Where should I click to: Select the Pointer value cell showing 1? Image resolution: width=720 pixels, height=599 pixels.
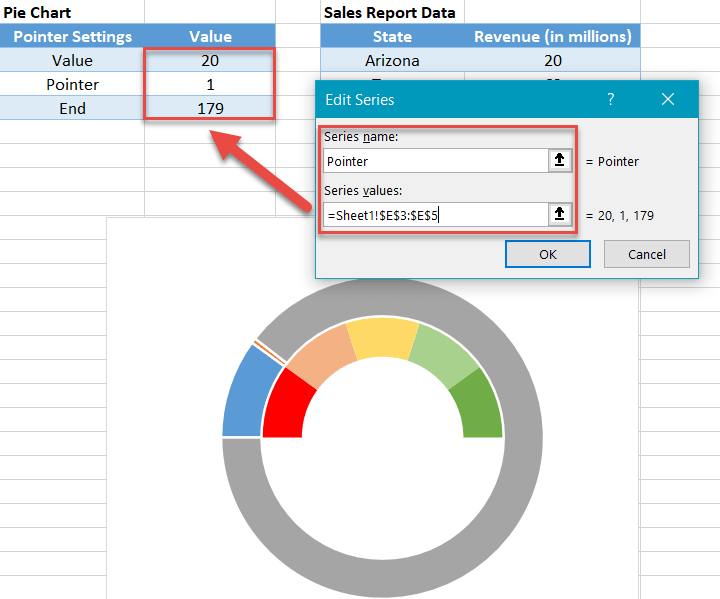210,84
